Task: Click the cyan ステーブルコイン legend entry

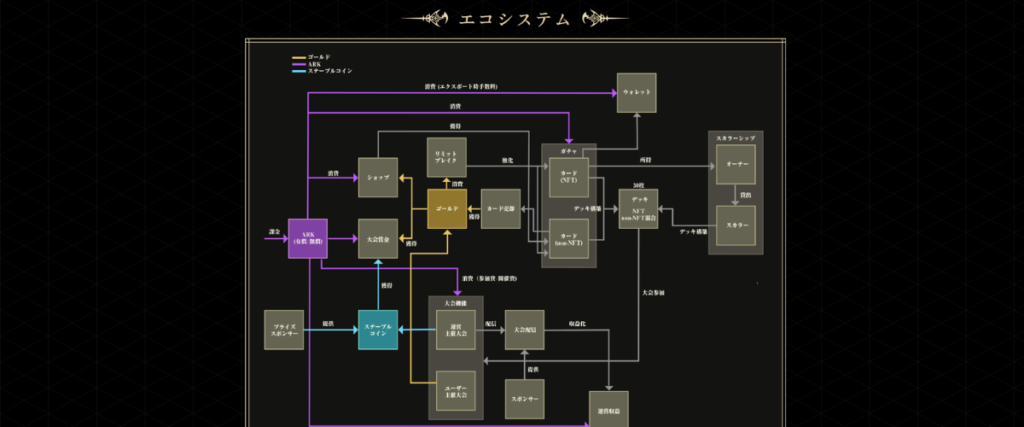Action: point(324,71)
